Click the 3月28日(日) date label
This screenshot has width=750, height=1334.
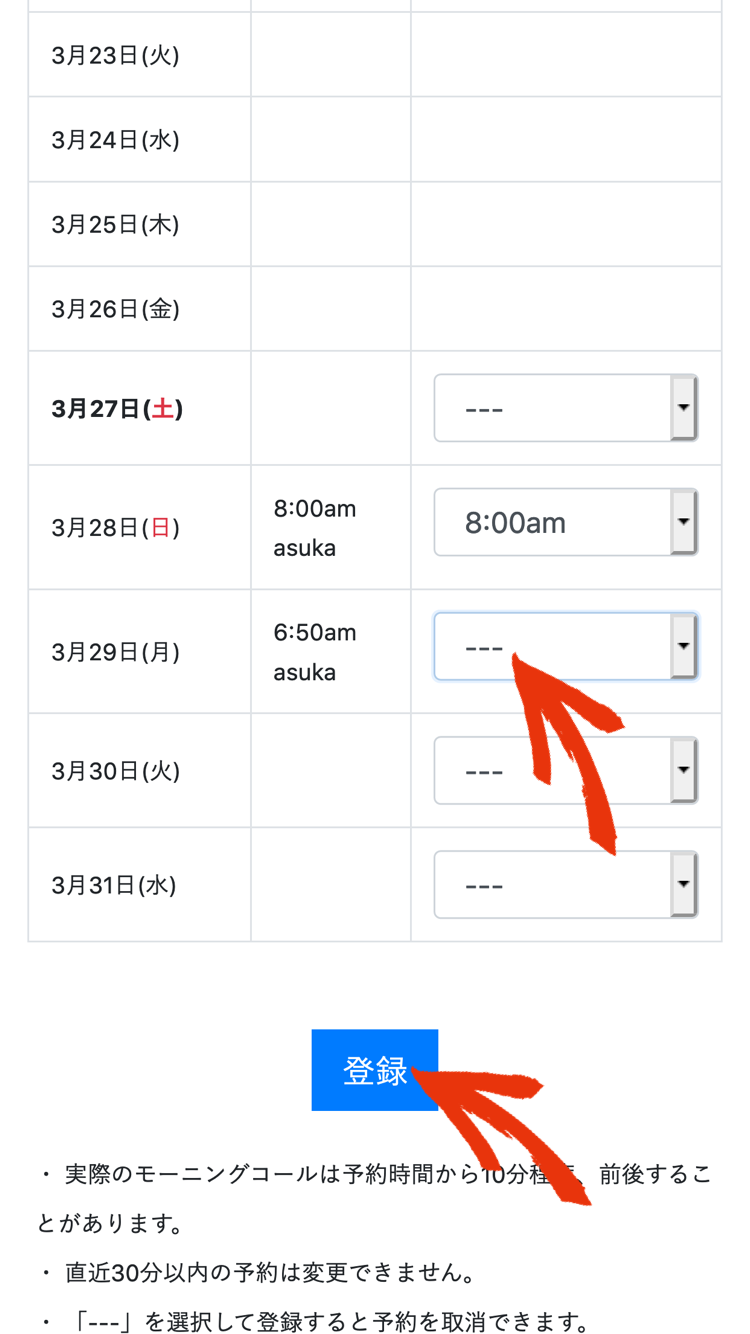[116, 527]
